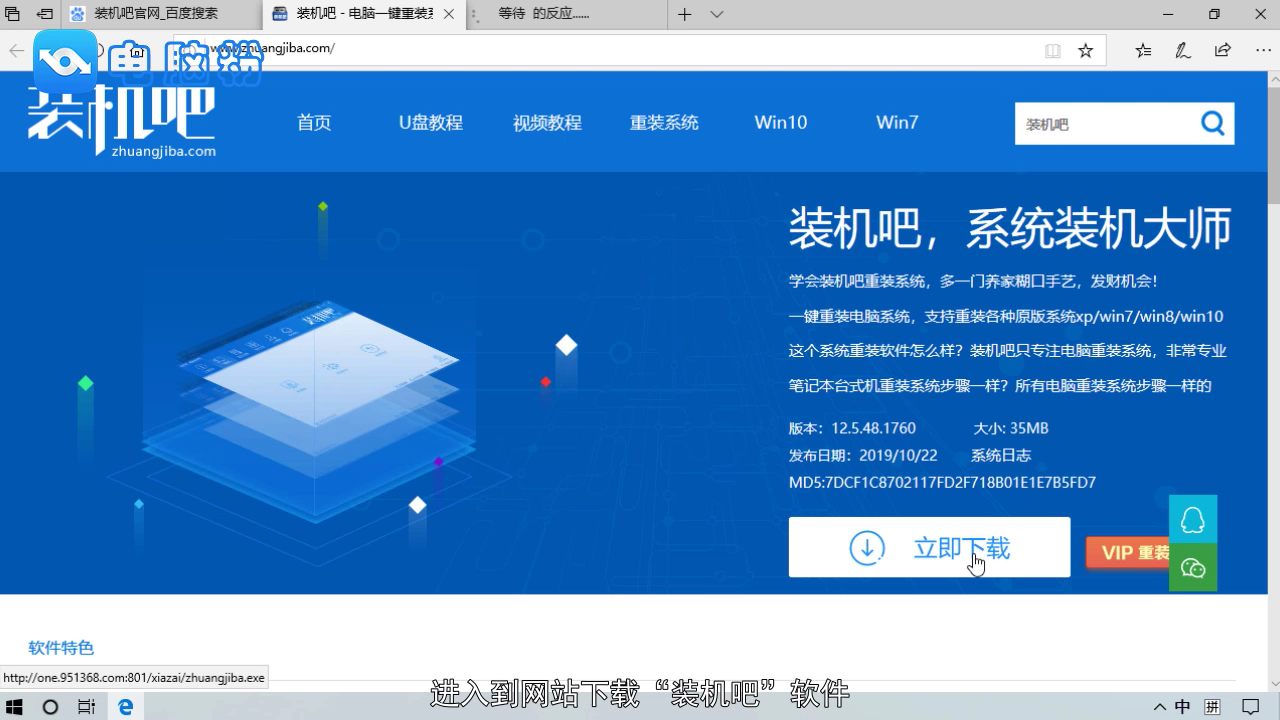The width and height of the screenshot is (1280, 720).
Task: Open the WeChat contact icon
Action: pos(1193,567)
